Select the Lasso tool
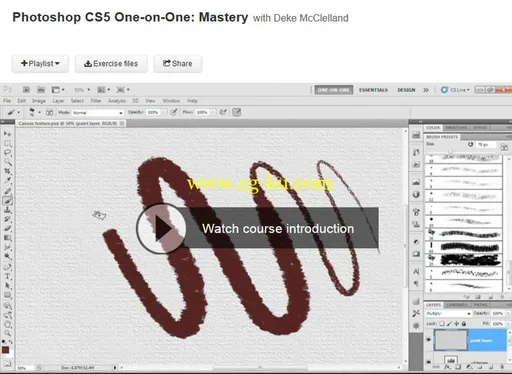Image resolution: width=512 pixels, height=374 pixels. (7, 153)
